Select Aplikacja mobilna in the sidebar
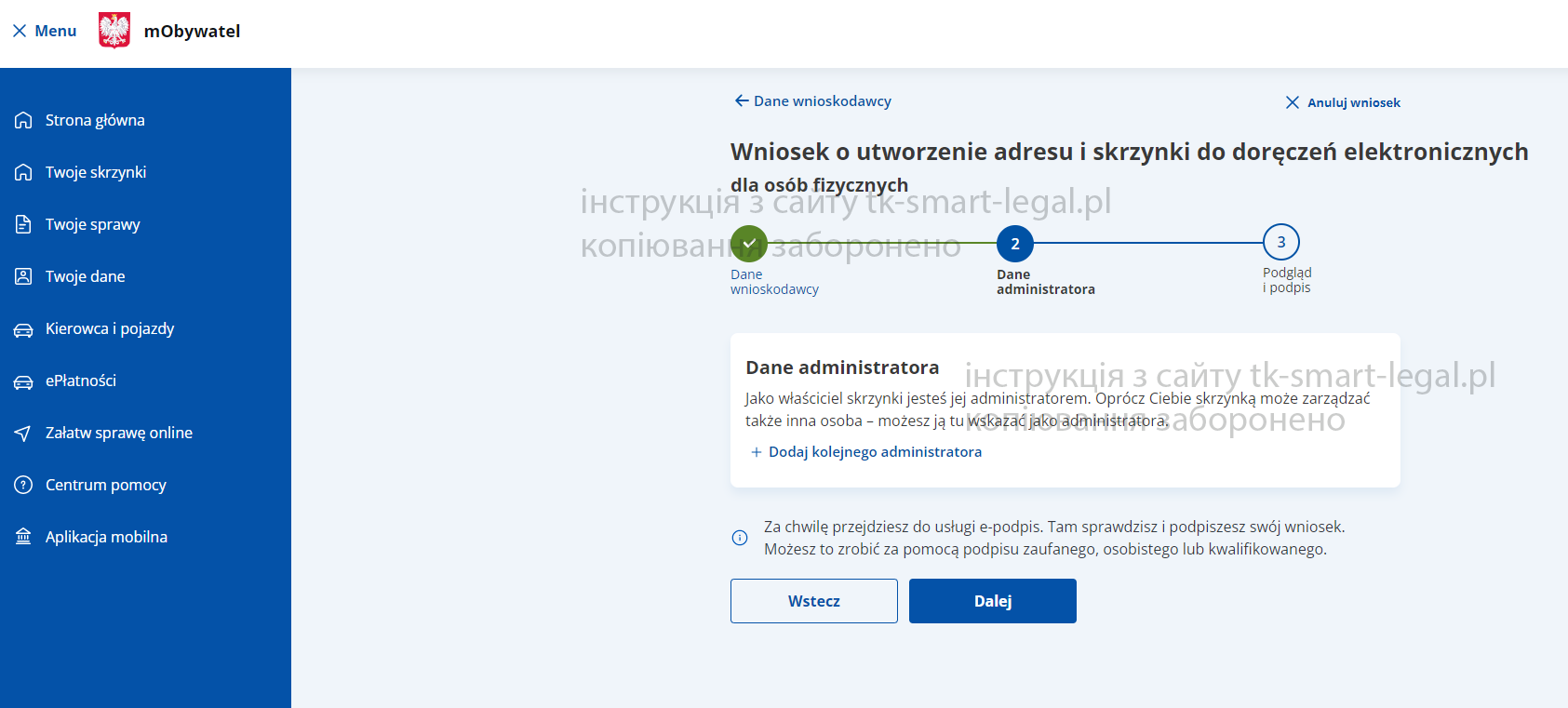 pyautogui.click(x=107, y=537)
